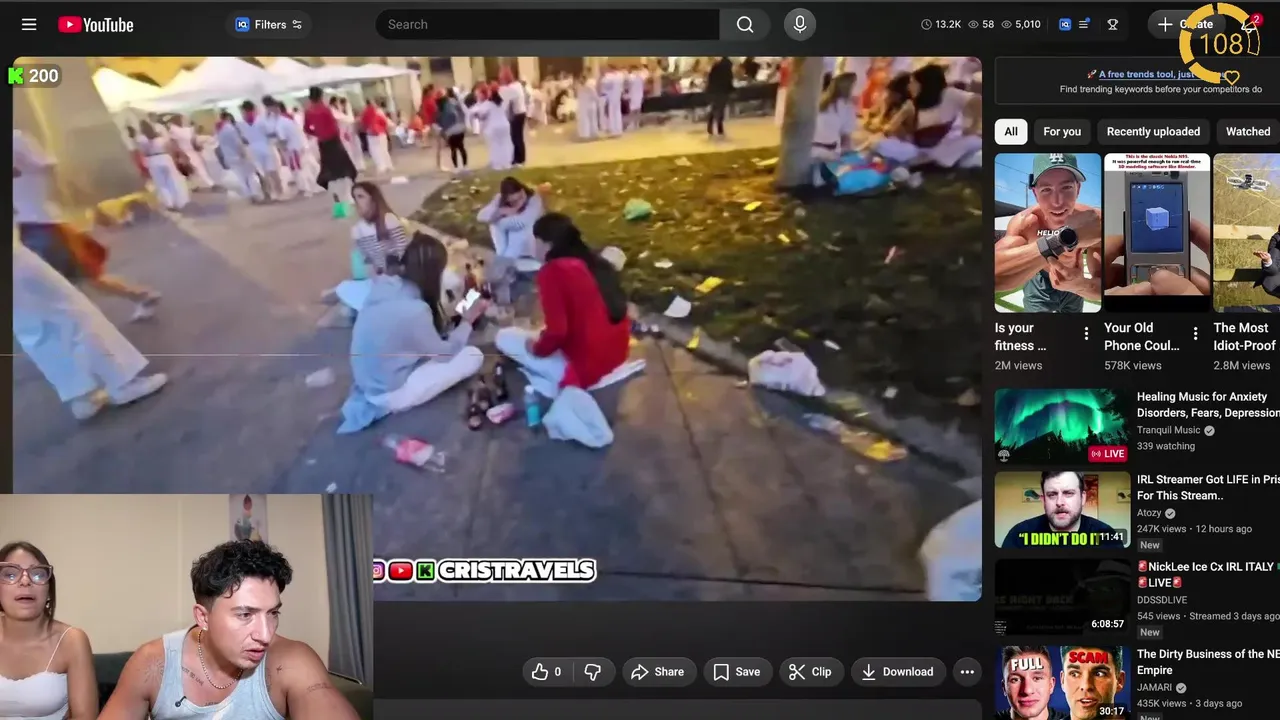Click '435K views · 3 days ago' text
Viewport: 1280px width, 720px height.
click(1190, 703)
